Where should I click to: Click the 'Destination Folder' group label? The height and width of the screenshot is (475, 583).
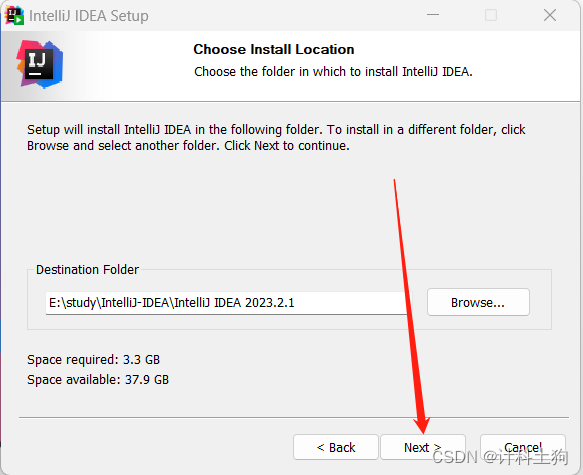[x=87, y=269]
